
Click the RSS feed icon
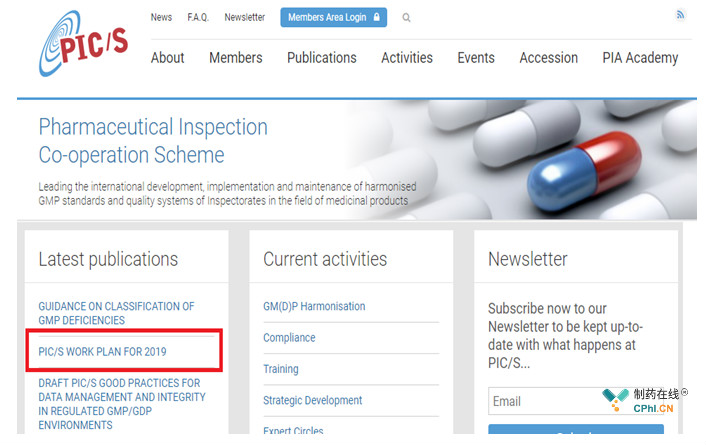point(680,15)
